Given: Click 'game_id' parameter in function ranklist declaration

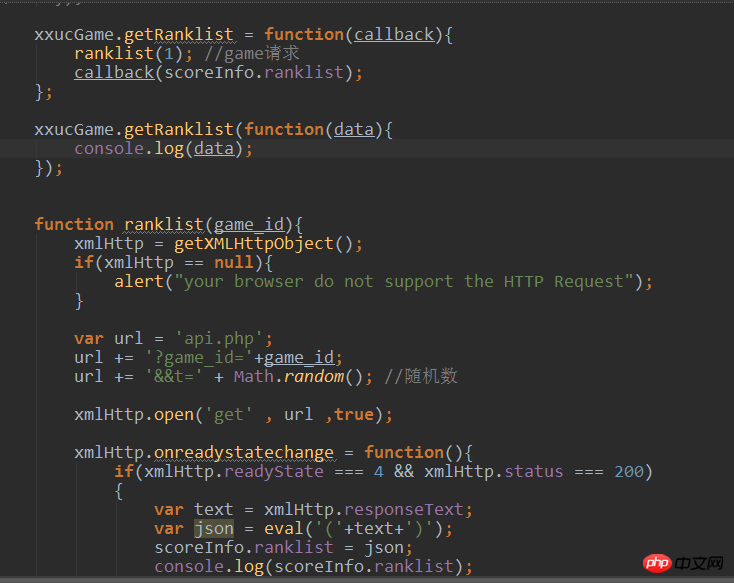Looking at the screenshot, I should click(249, 224).
